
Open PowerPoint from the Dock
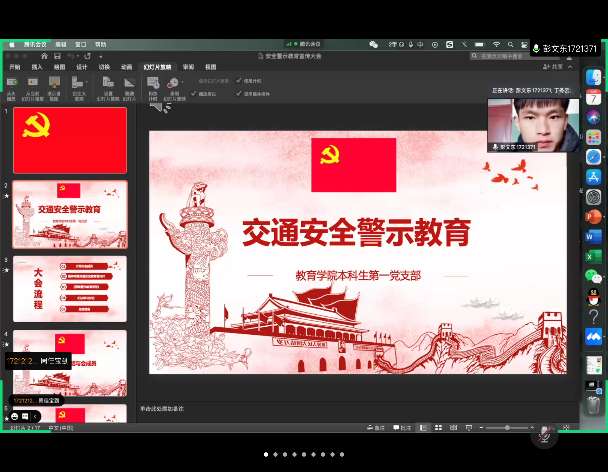point(593,217)
